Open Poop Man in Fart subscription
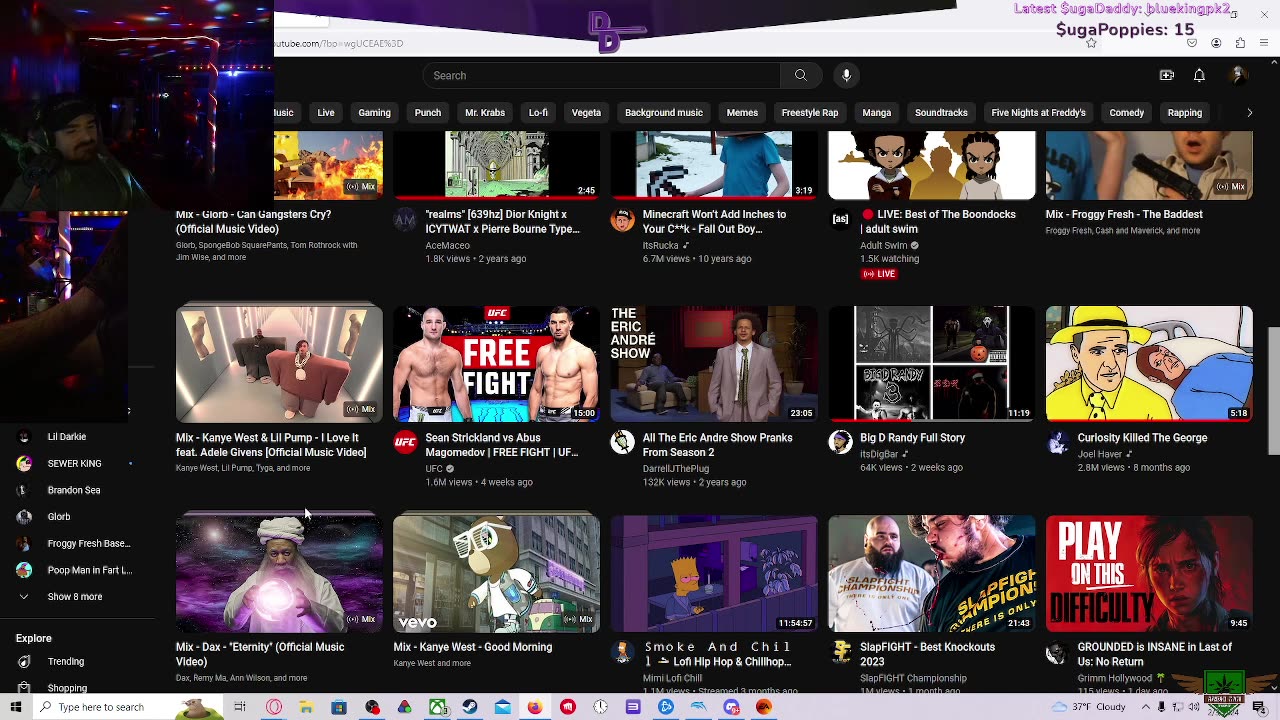Viewport: 1280px width, 720px height. pos(89,570)
